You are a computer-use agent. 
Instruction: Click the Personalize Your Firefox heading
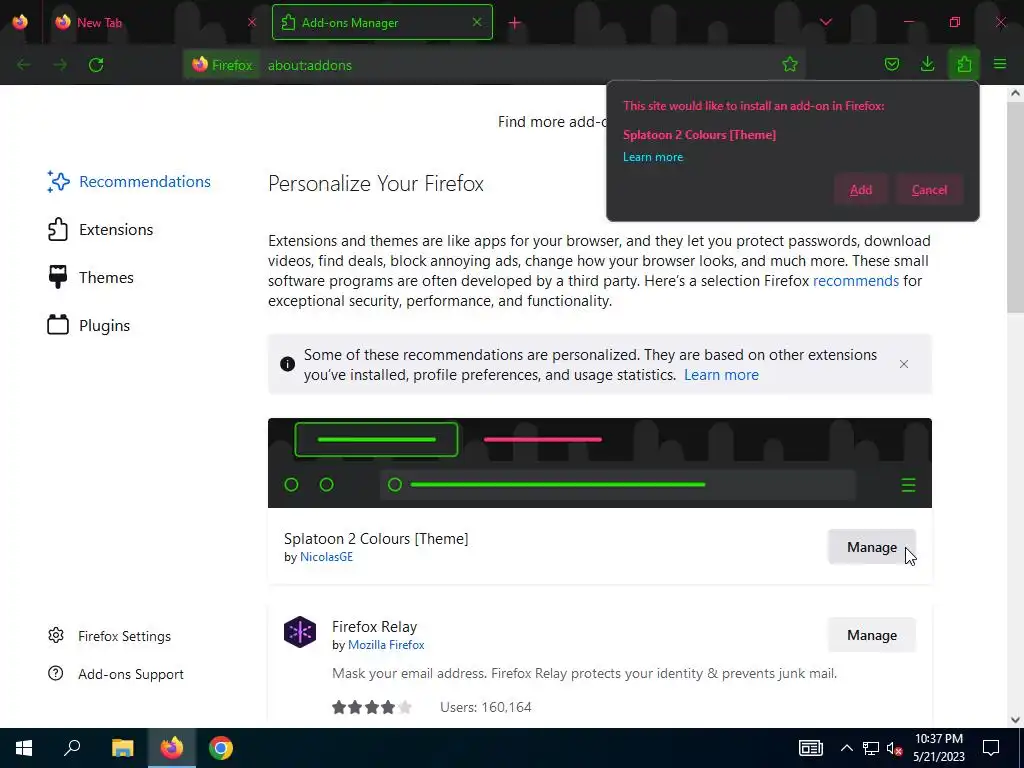coord(376,184)
